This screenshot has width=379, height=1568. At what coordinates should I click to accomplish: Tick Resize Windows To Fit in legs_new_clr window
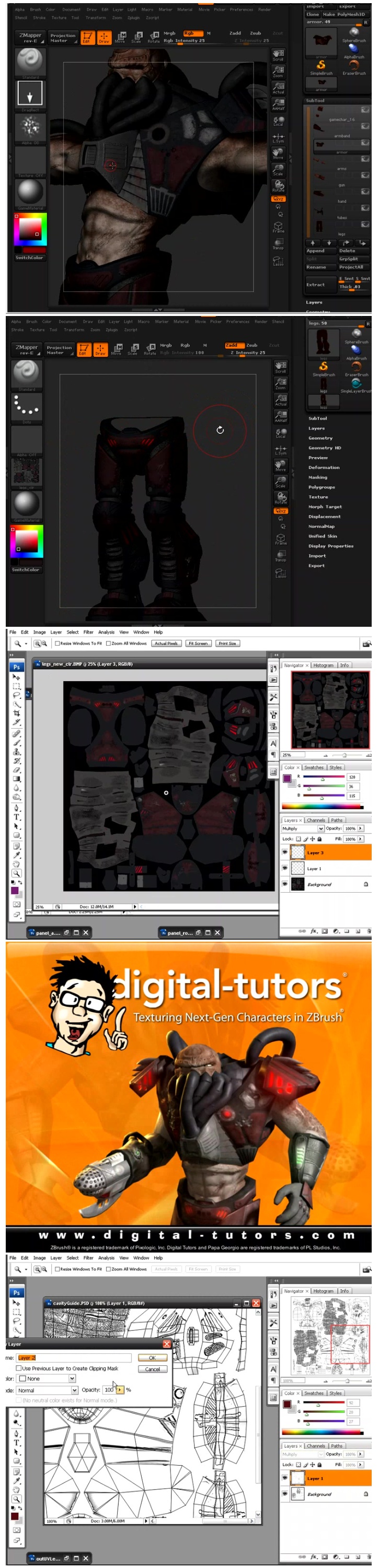[58, 643]
